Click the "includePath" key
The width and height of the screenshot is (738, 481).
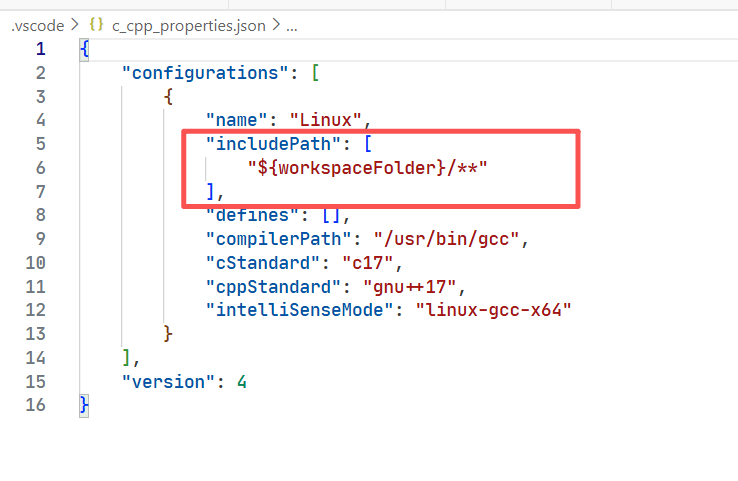coord(273,144)
